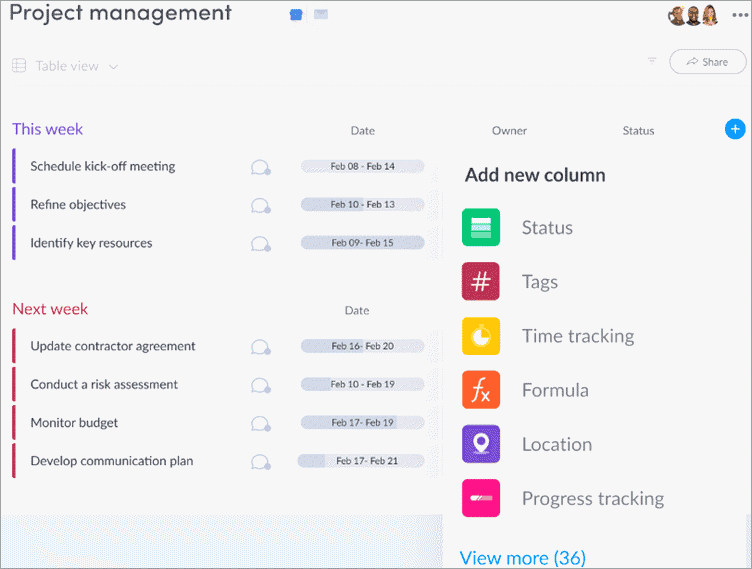Open the Feb 10 - Feb 19 timeline
Image resolution: width=752 pixels, height=569 pixels.
click(363, 384)
